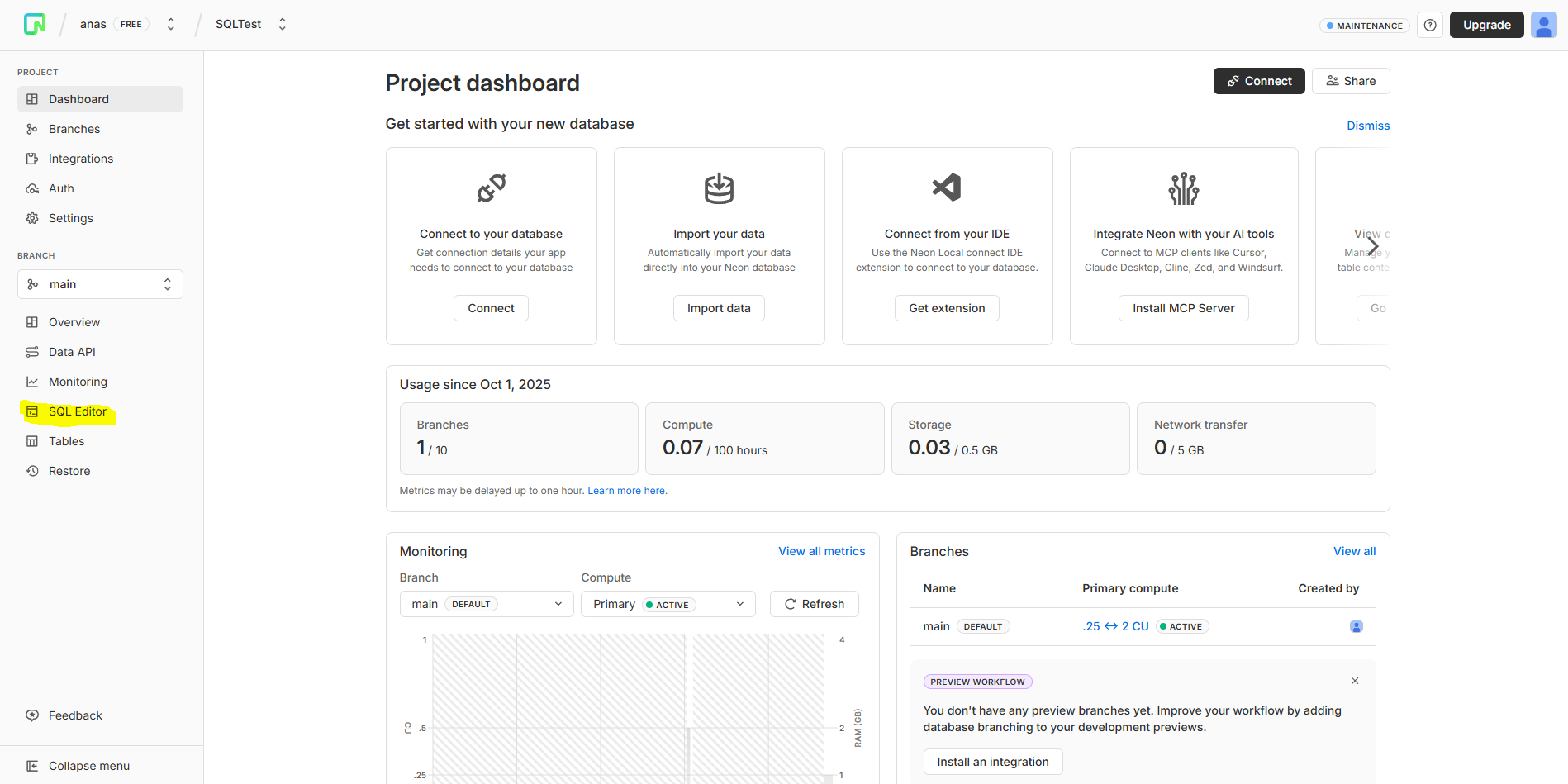Click the main branch name in Branches table

click(x=936, y=626)
